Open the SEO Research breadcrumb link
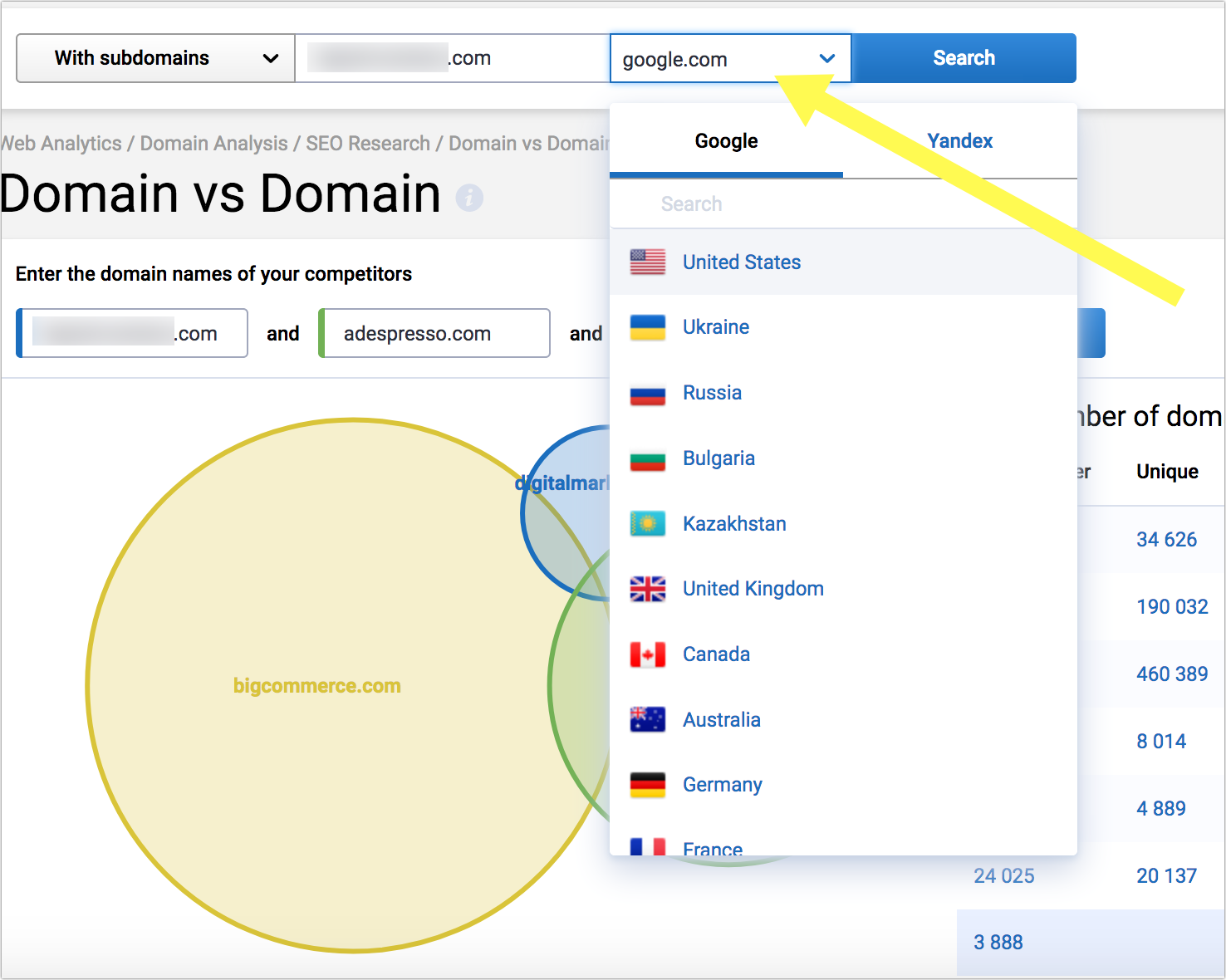The width and height of the screenshot is (1226, 980). pyautogui.click(x=368, y=143)
